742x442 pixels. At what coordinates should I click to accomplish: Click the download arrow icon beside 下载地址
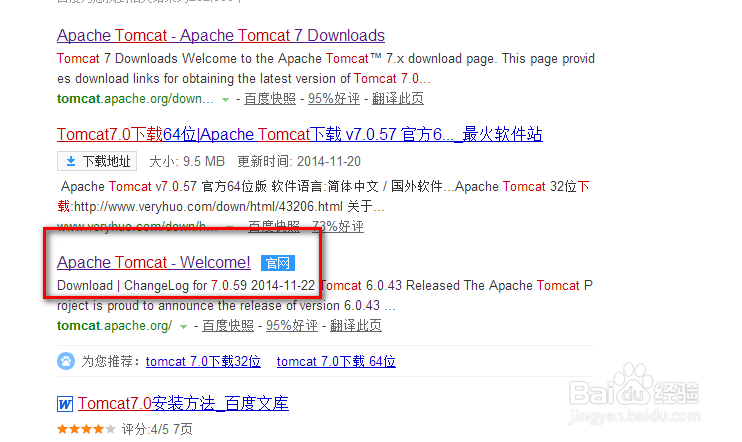point(71,161)
